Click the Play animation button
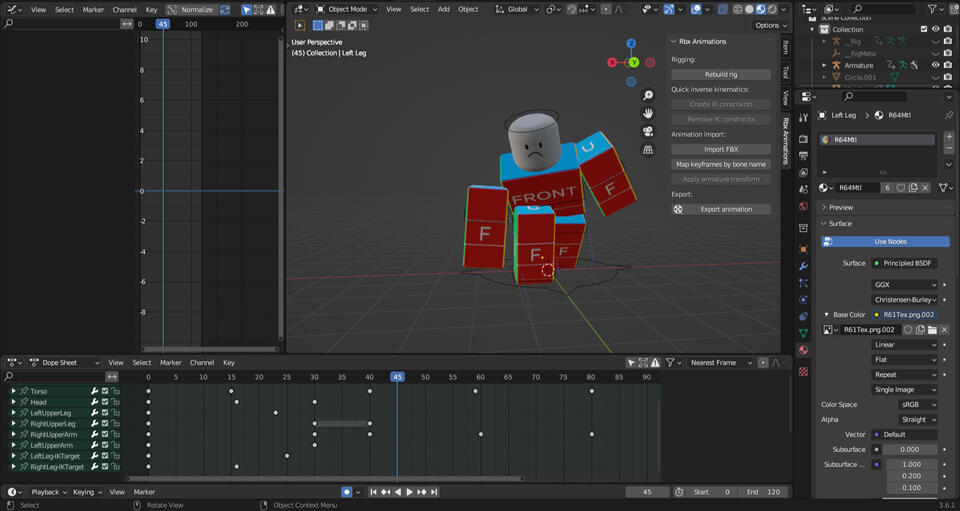The width and height of the screenshot is (960, 511). click(409, 492)
